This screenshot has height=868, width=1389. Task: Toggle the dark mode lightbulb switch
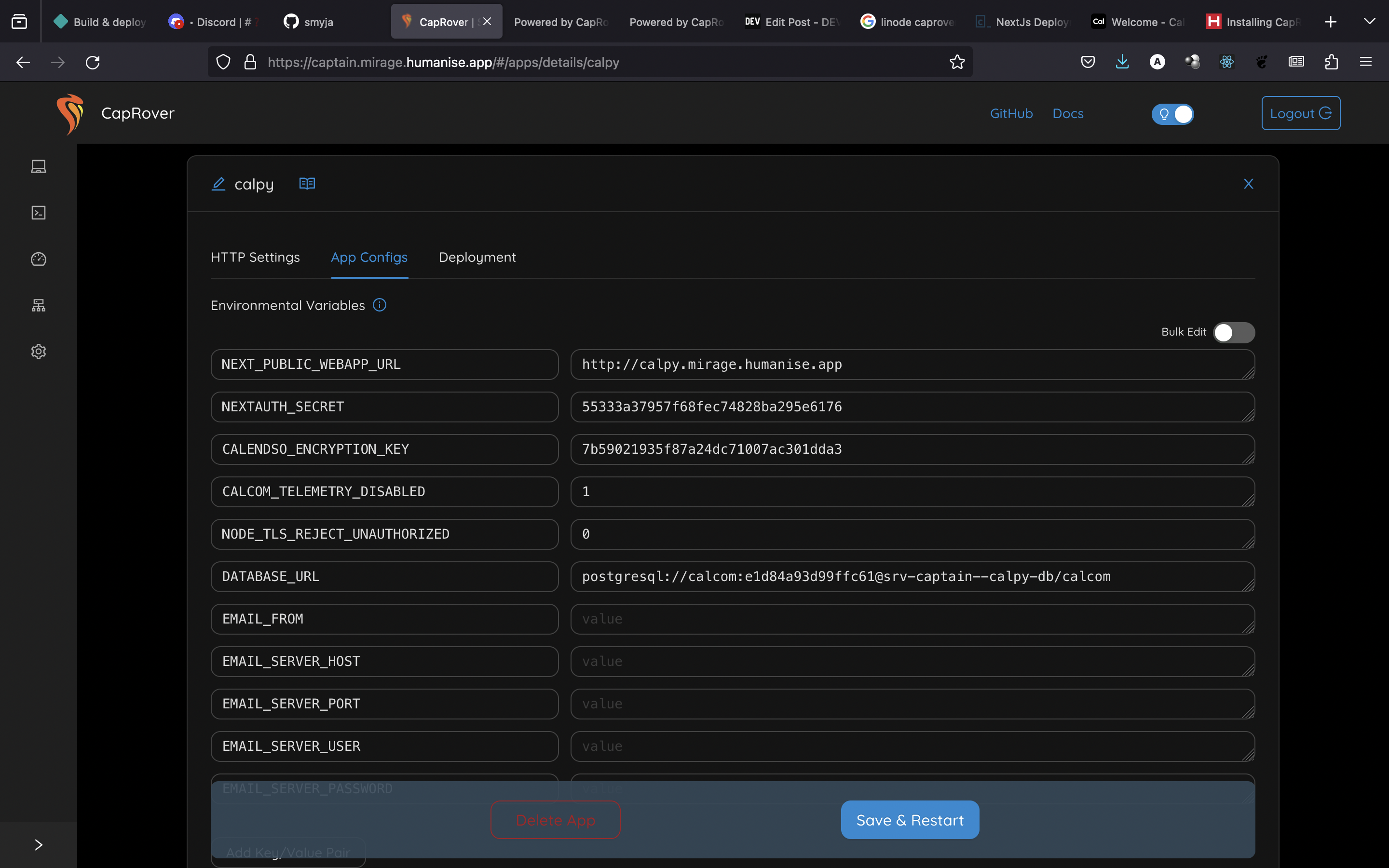point(1172,114)
